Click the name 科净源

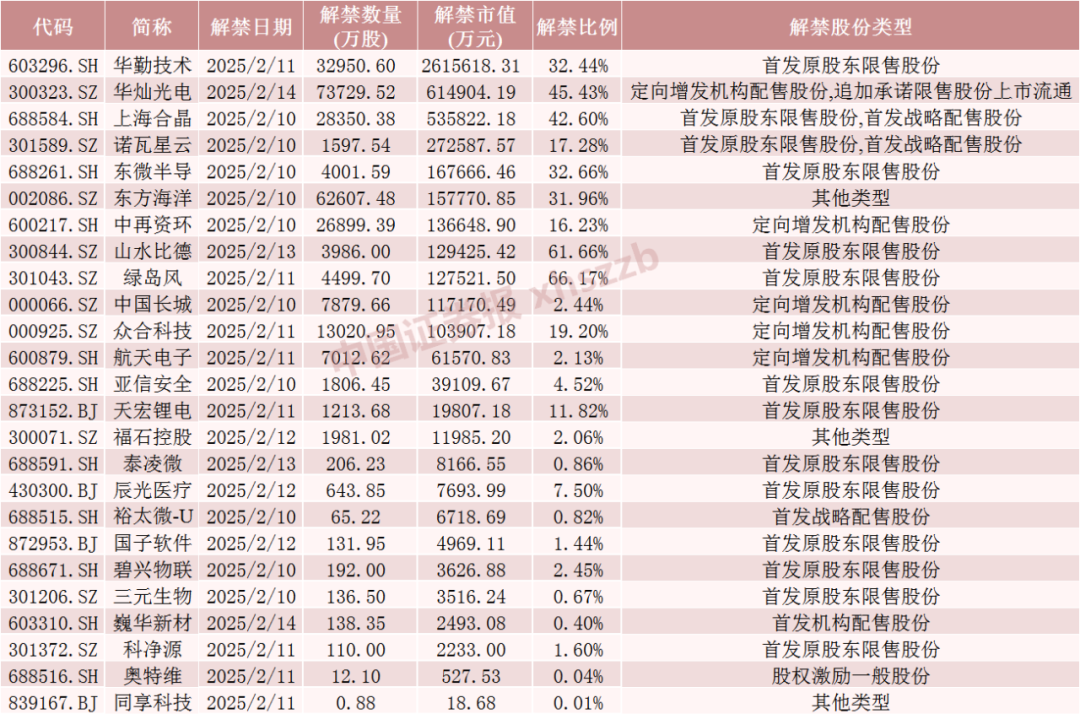pyautogui.click(x=152, y=649)
